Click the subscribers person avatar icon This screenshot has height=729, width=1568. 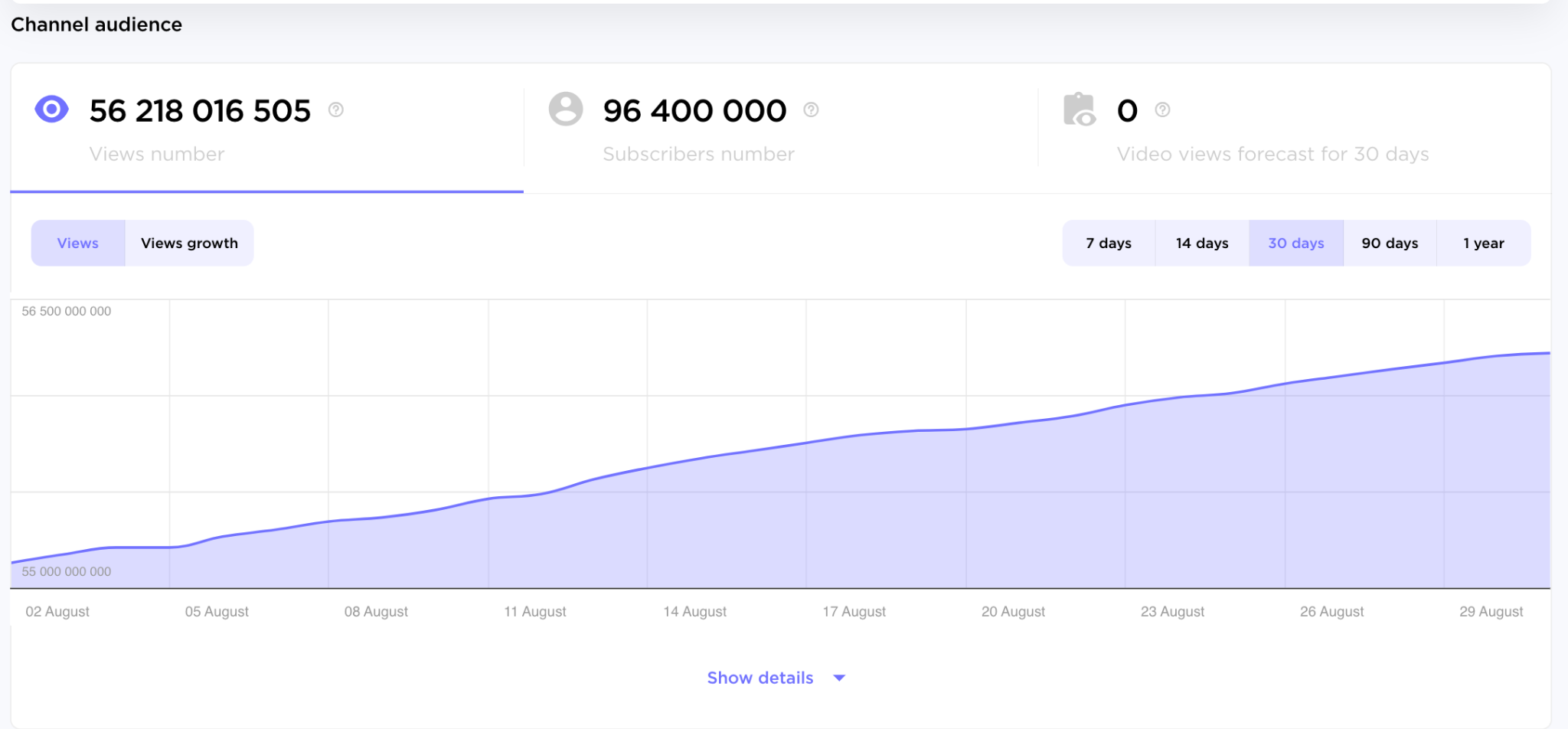point(566,109)
